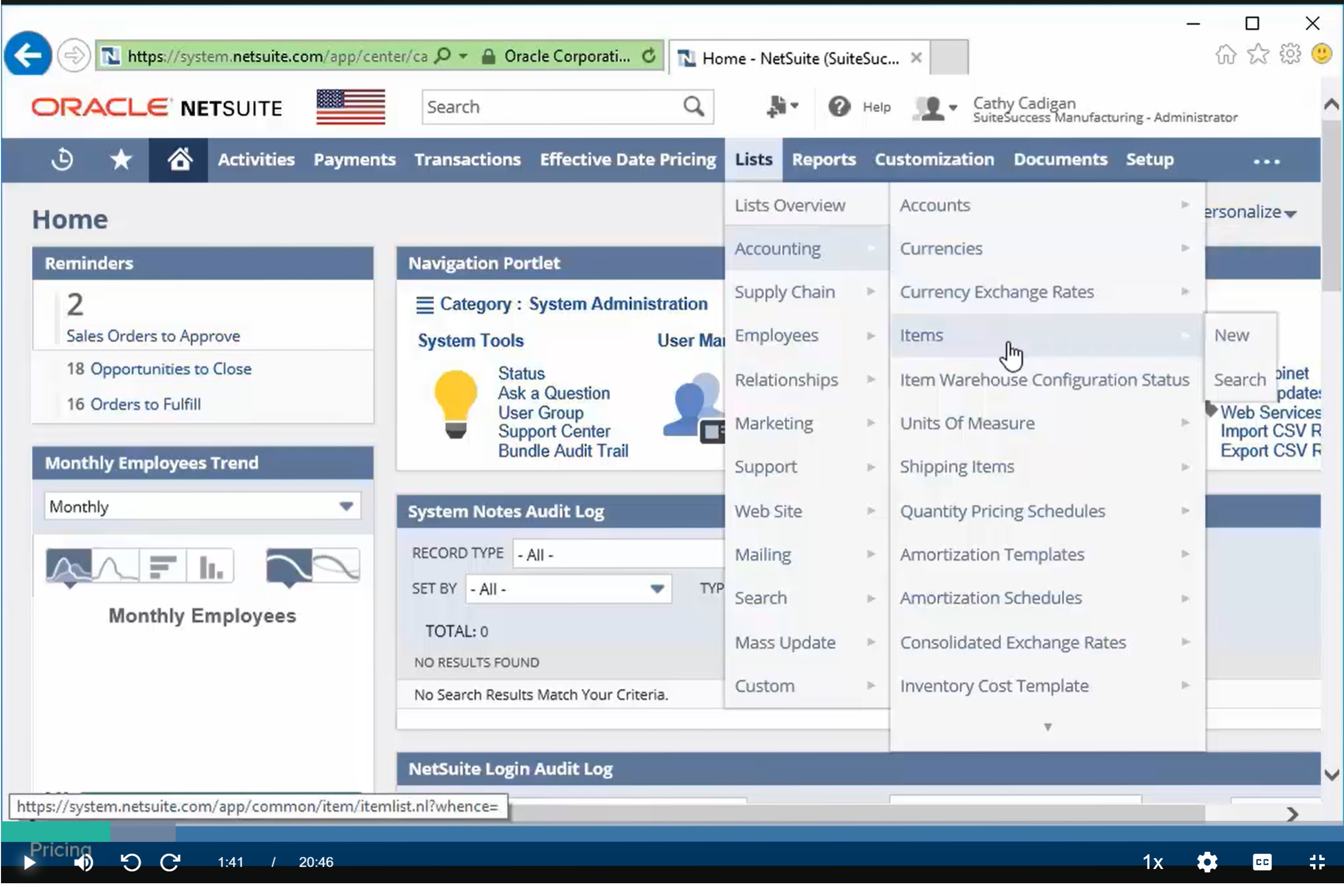
Task: Open the Help question mark icon
Action: 840,107
